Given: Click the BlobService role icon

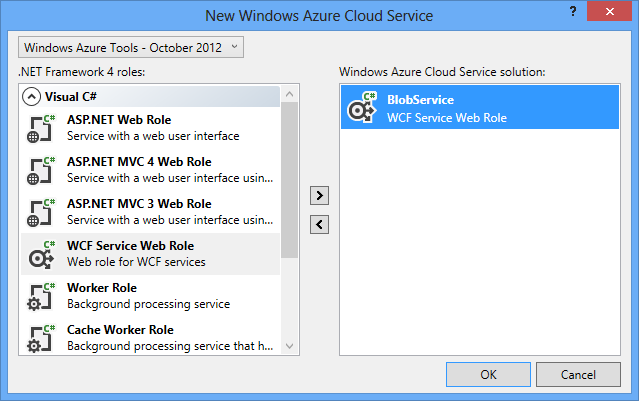Looking at the screenshot, I should pyautogui.click(x=362, y=109).
